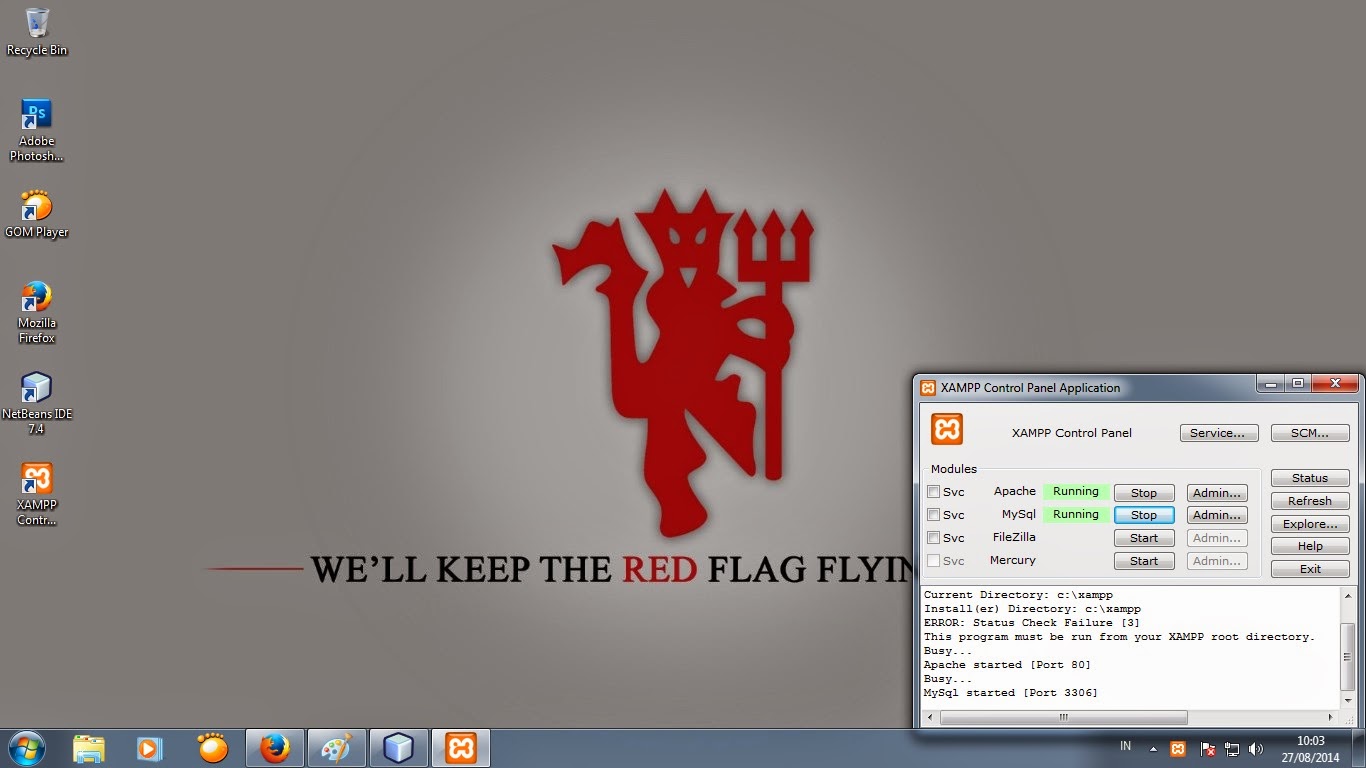Viewport: 1366px width, 768px height.
Task: Click the log horizontal scrollbar thumb
Action: (x=1064, y=717)
